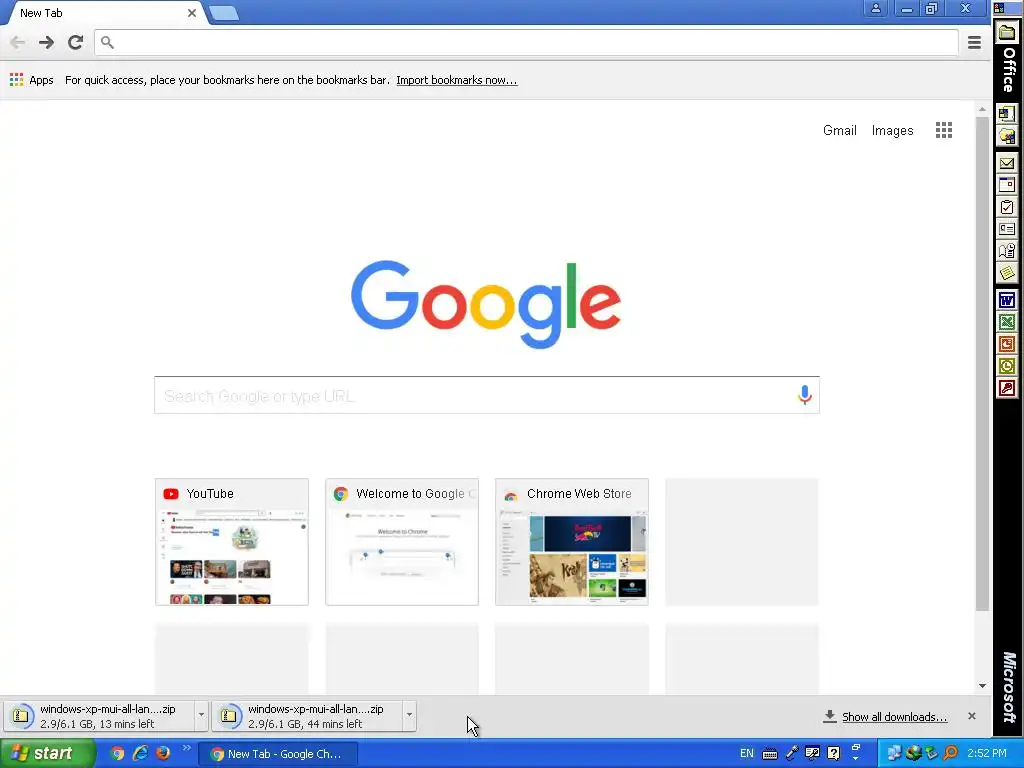Open Firefox from Quick Launch
The width and height of the screenshot is (1024, 768).
click(163, 754)
